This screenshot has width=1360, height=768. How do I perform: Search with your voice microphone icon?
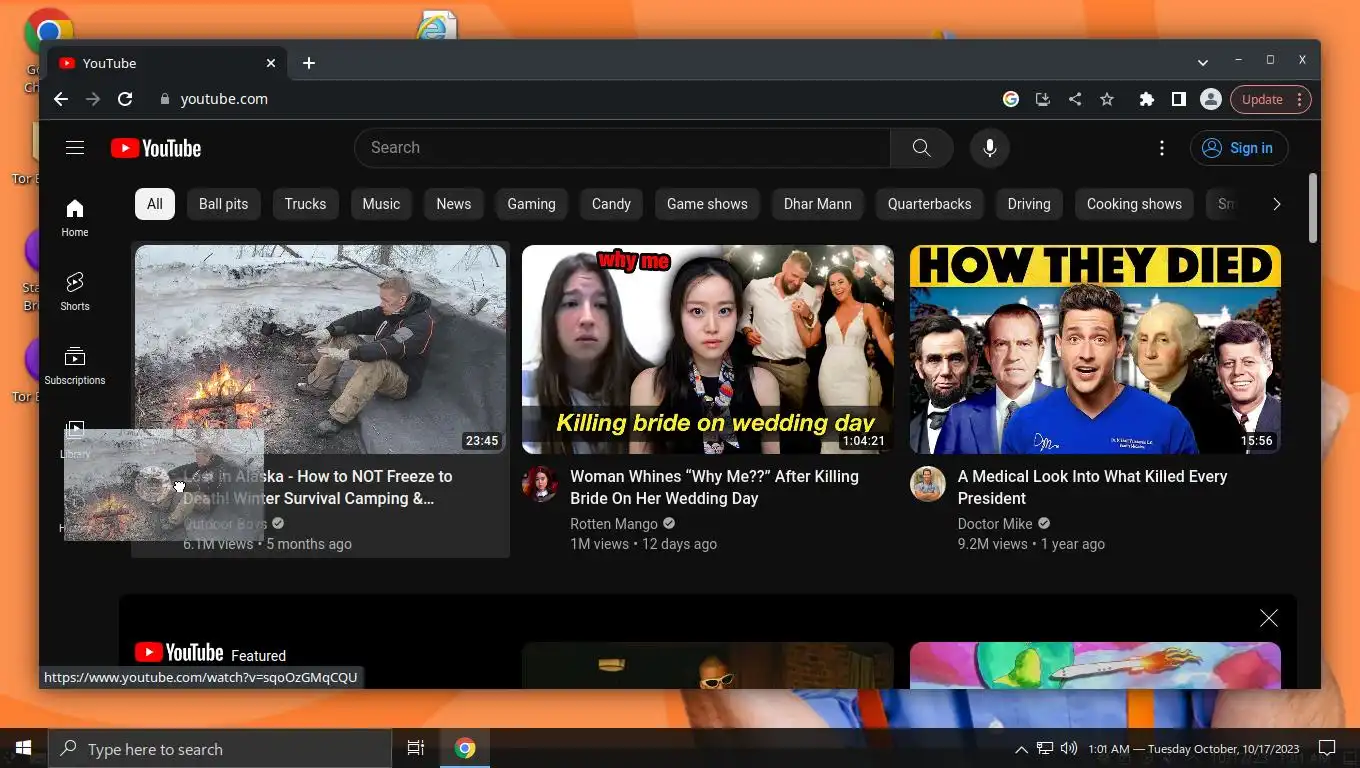pyautogui.click(x=990, y=148)
